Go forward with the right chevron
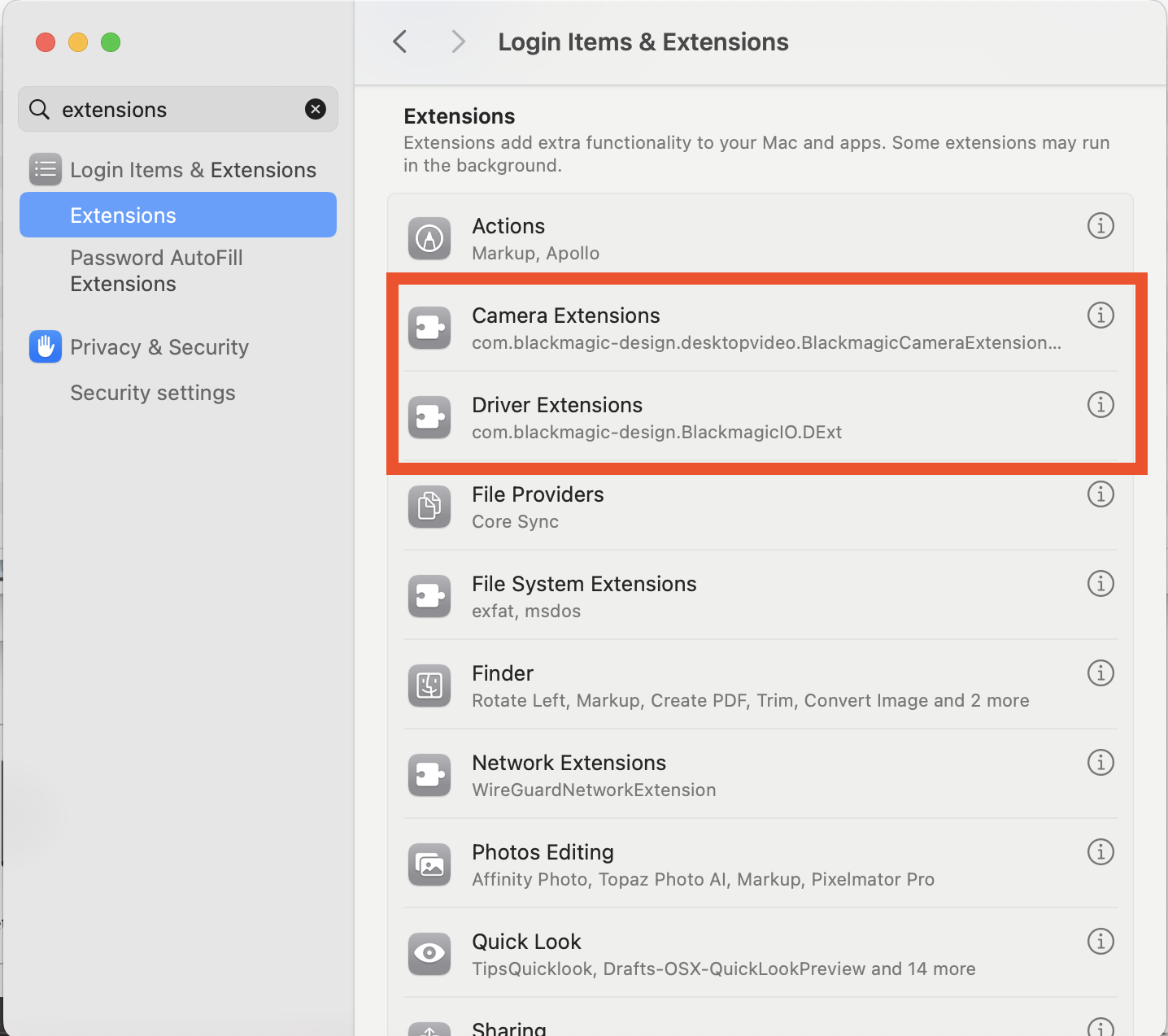 [x=459, y=41]
